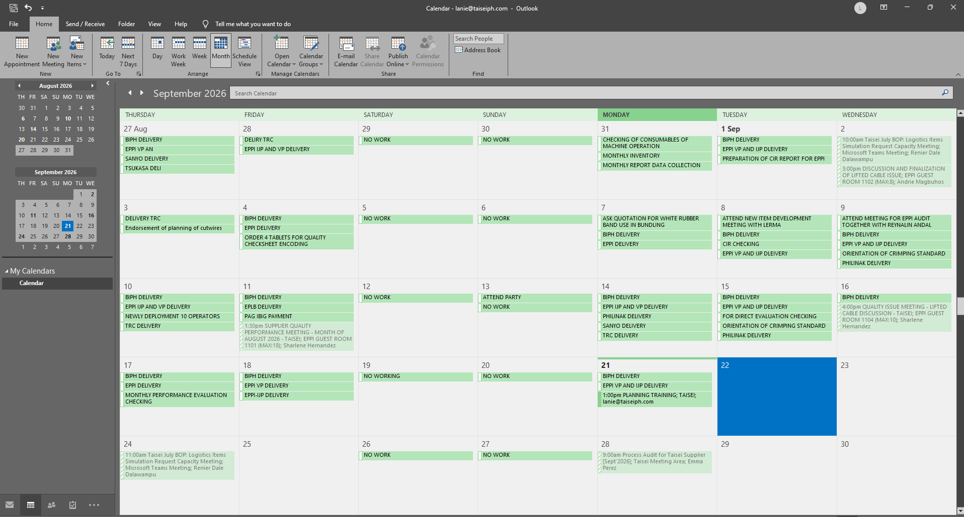Open PAG IBIG PAYMENT event
This screenshot has width=964, height=517.
click(x=297, y=317)
